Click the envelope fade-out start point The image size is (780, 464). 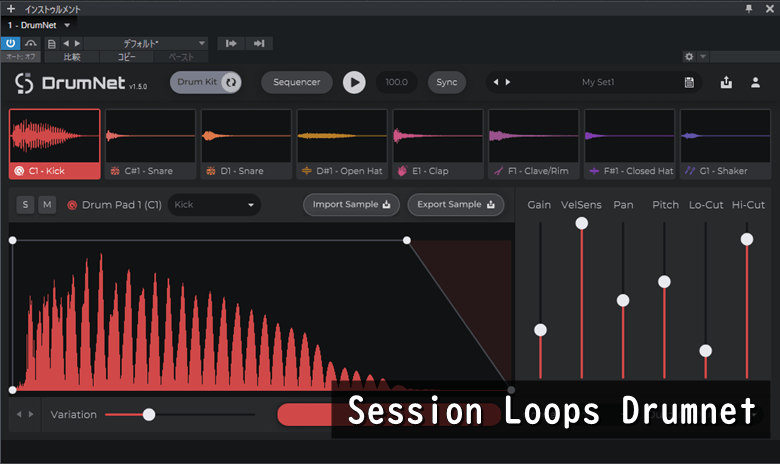406,240
